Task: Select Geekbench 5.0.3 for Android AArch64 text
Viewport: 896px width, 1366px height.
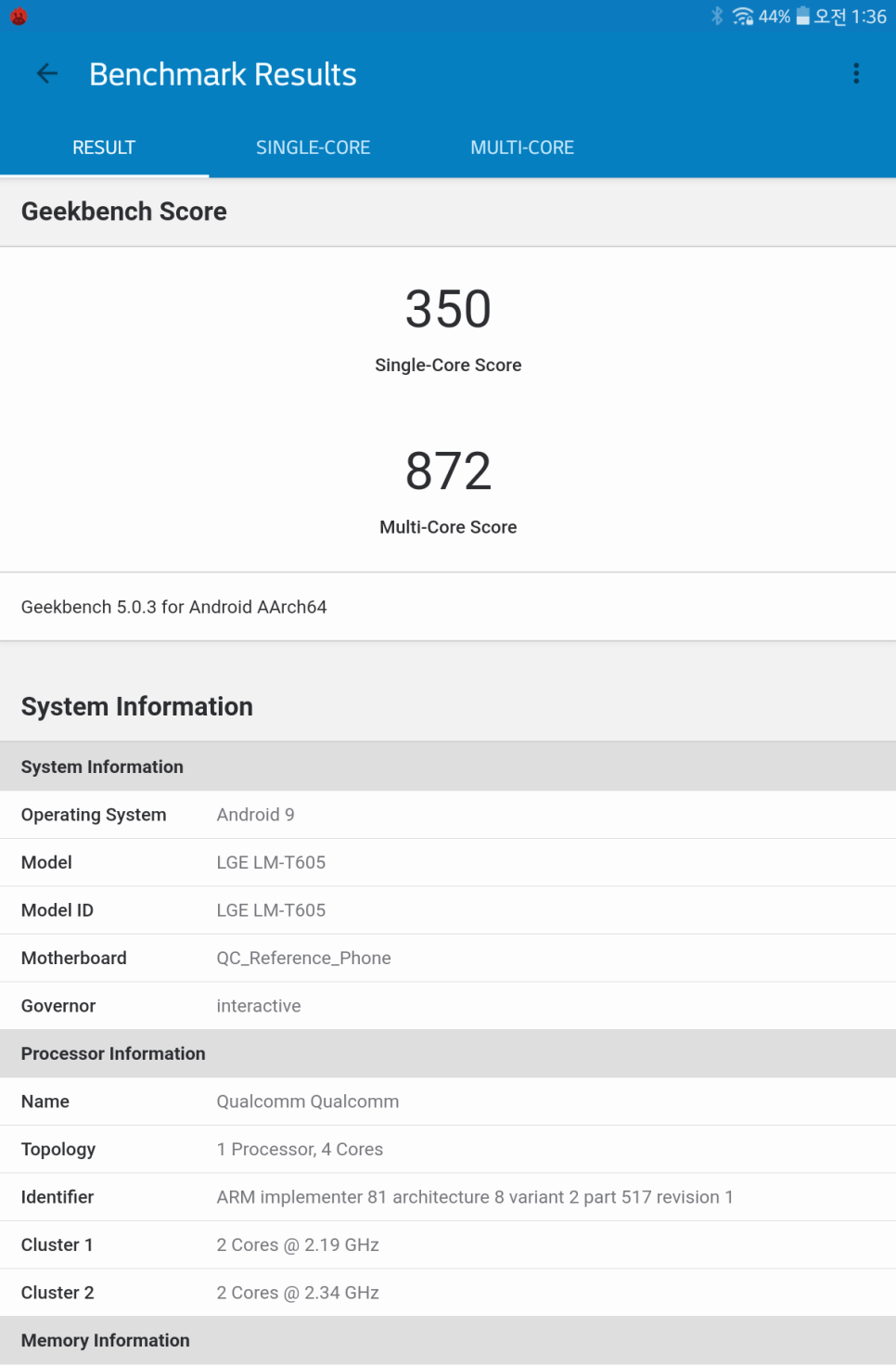Action: (174, 607)
